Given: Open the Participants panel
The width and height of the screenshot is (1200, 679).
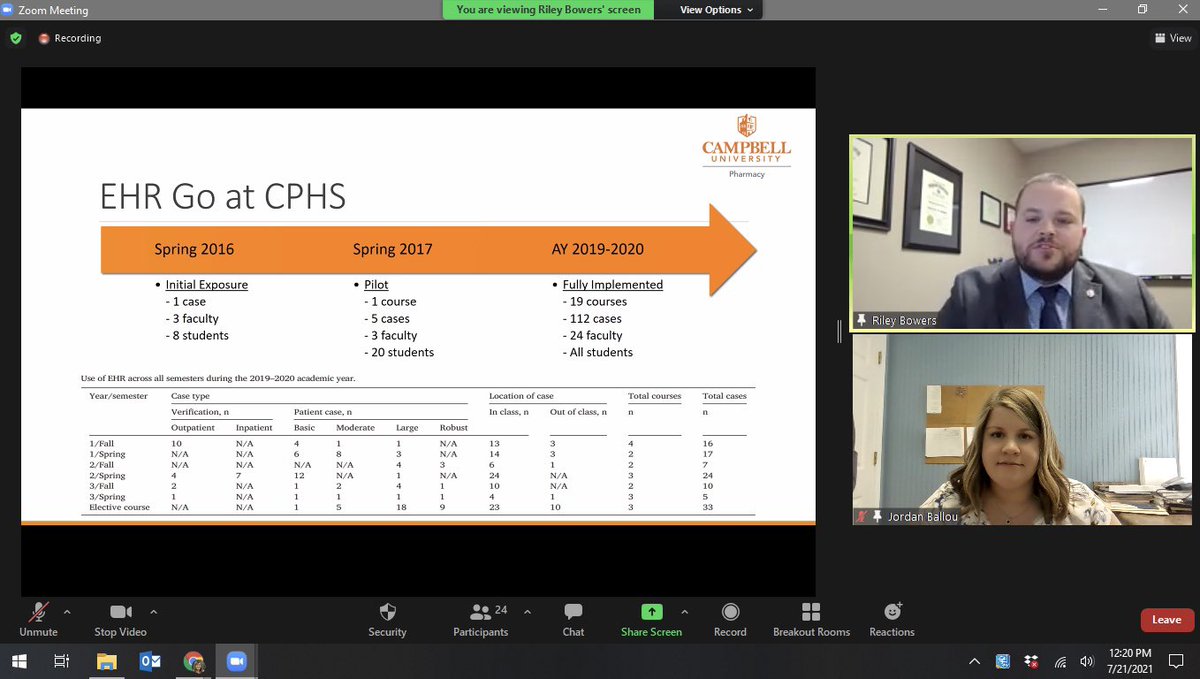Looking at the screenshot, I should click(x=481, y=620).
